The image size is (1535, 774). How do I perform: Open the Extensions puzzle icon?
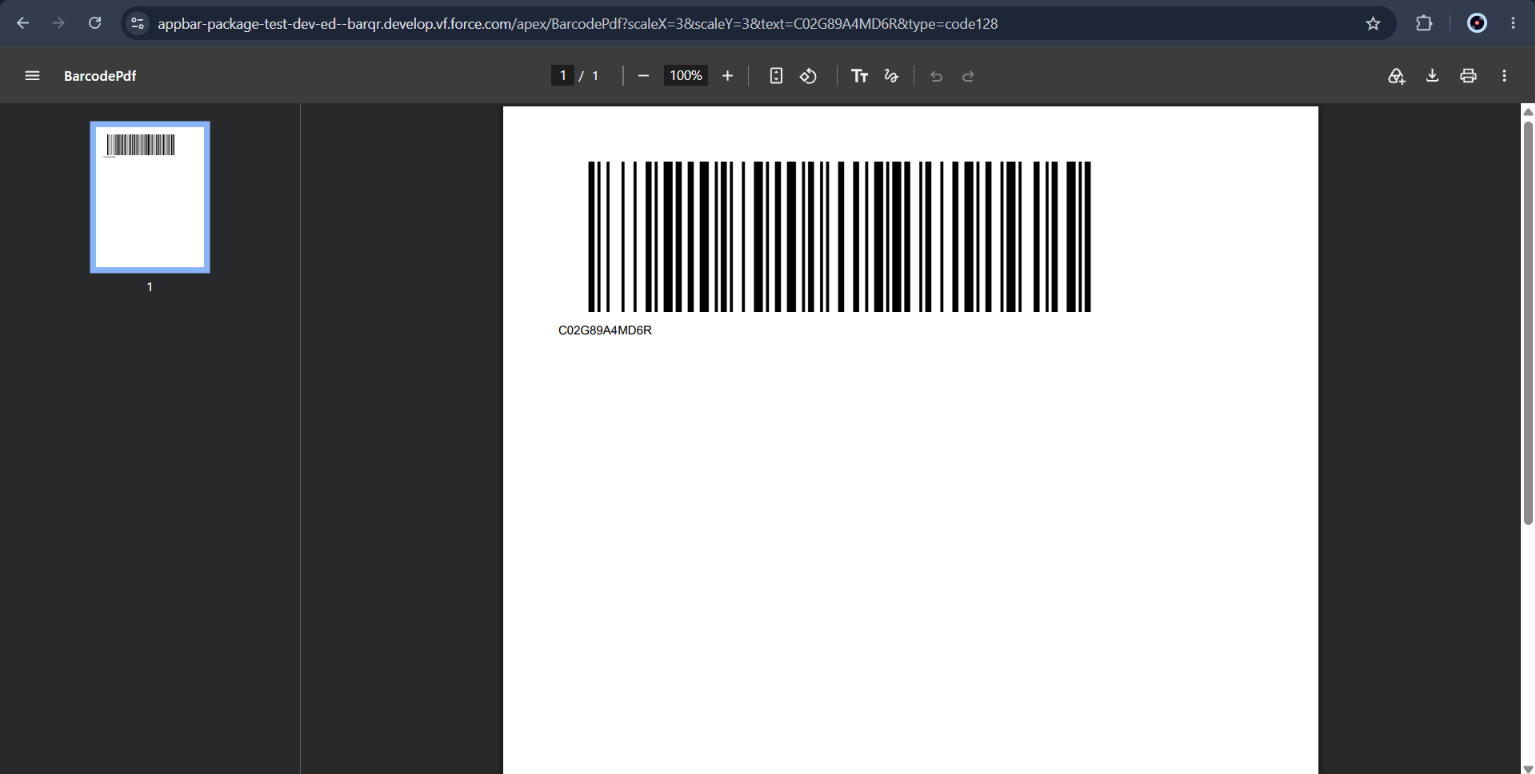point(1424,23)
